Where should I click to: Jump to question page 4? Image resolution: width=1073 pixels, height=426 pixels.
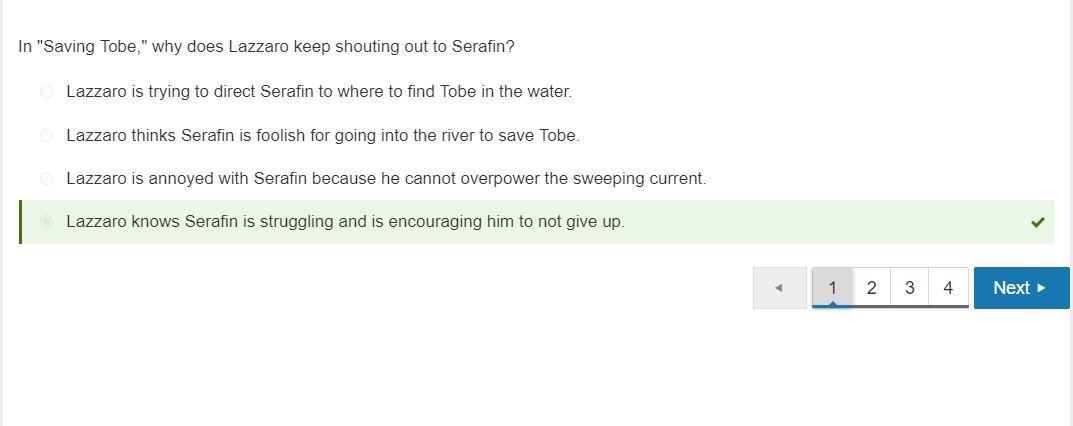[948, 288]
